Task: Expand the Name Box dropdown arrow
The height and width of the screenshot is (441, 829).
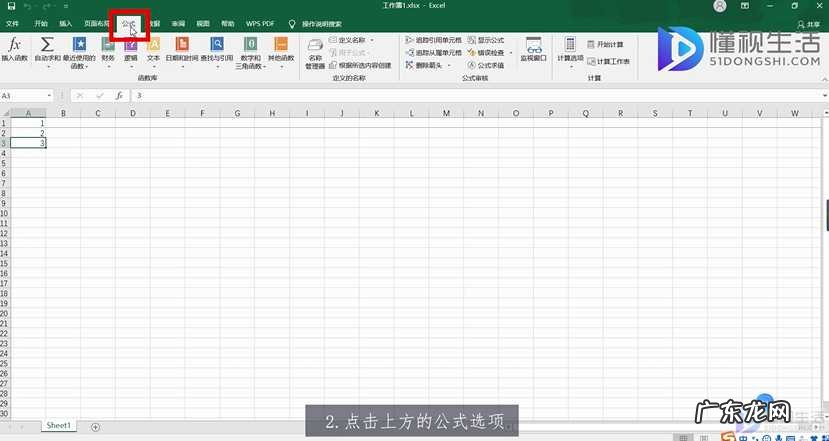Action: (50, 96)
